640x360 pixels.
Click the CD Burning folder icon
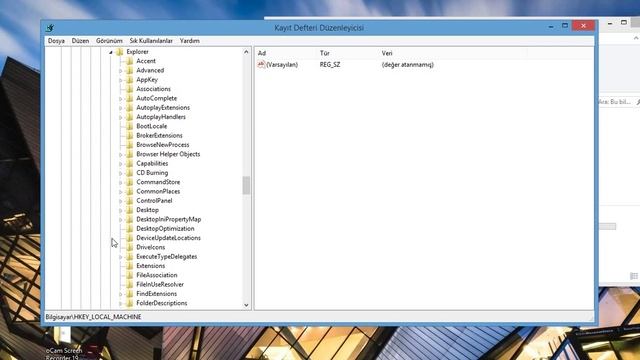(129, 173)
